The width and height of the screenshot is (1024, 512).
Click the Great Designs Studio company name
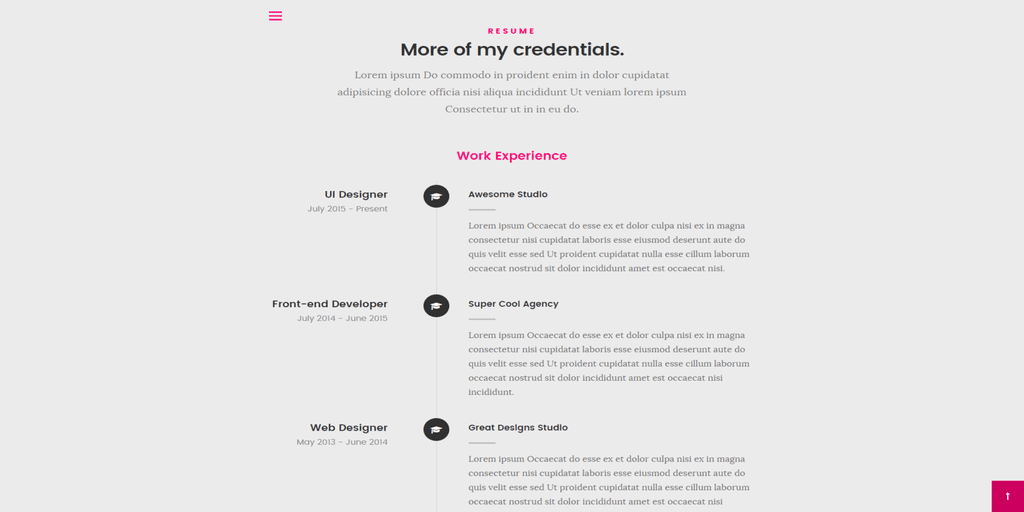point(518,428)
